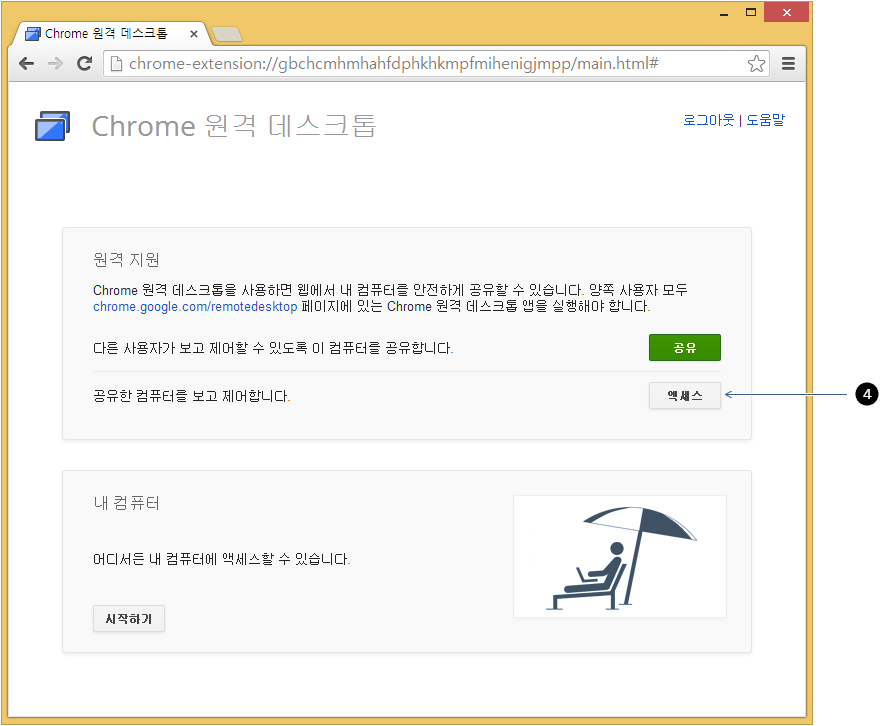Close the Chrome window
This screenshot has width=880, height=726.
click(786, 12)
